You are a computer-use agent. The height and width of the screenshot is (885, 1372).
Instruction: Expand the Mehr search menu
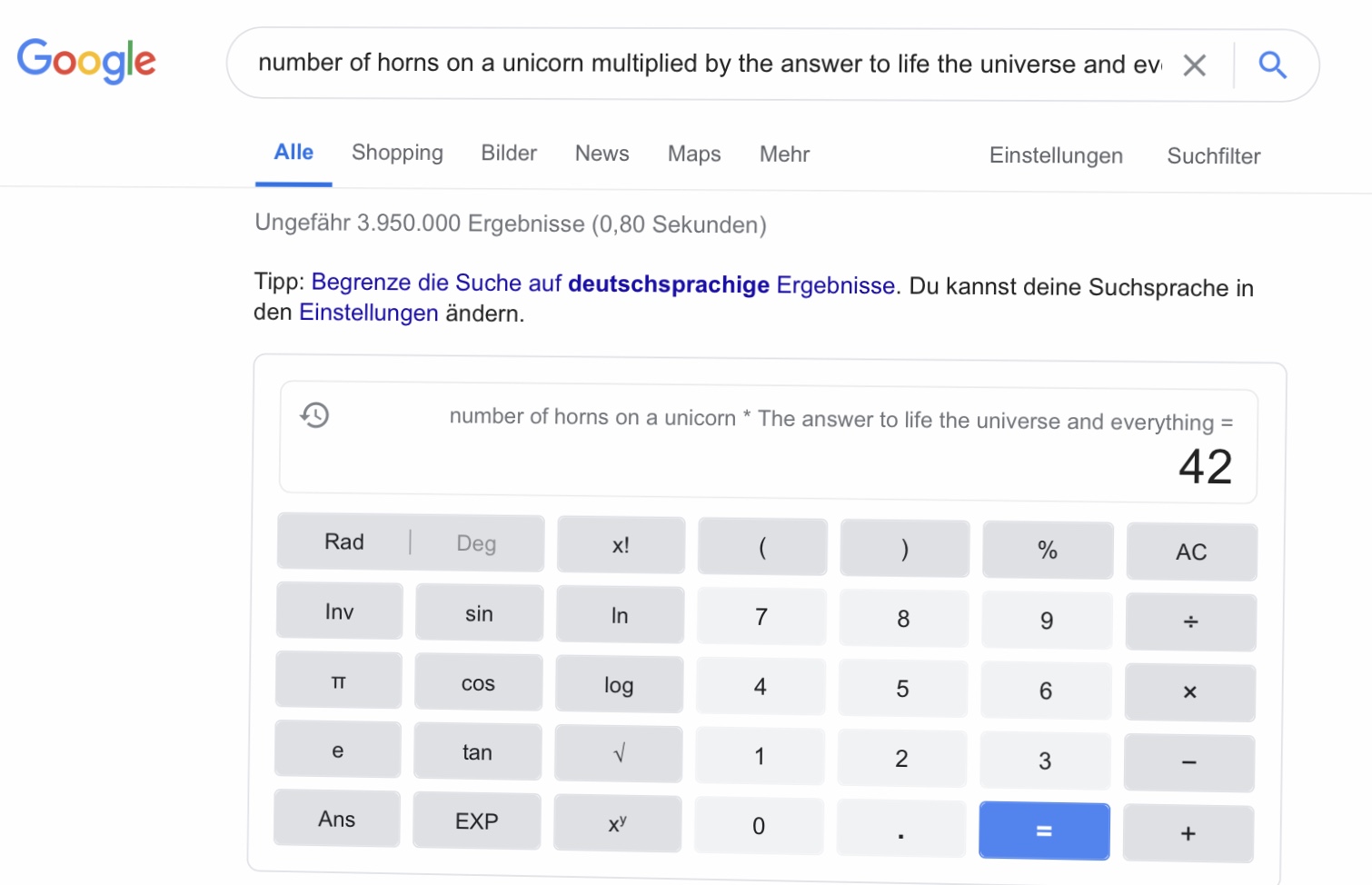pyautogui.click(x=784, y=154)
